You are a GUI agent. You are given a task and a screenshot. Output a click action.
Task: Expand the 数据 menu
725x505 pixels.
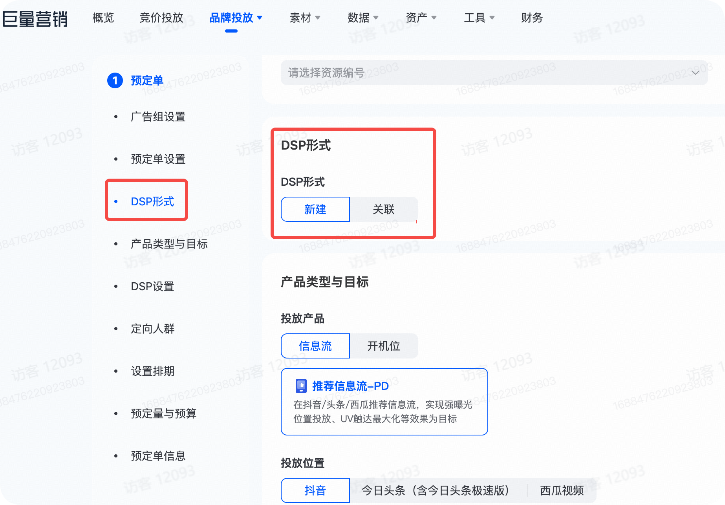click(363, 18)
